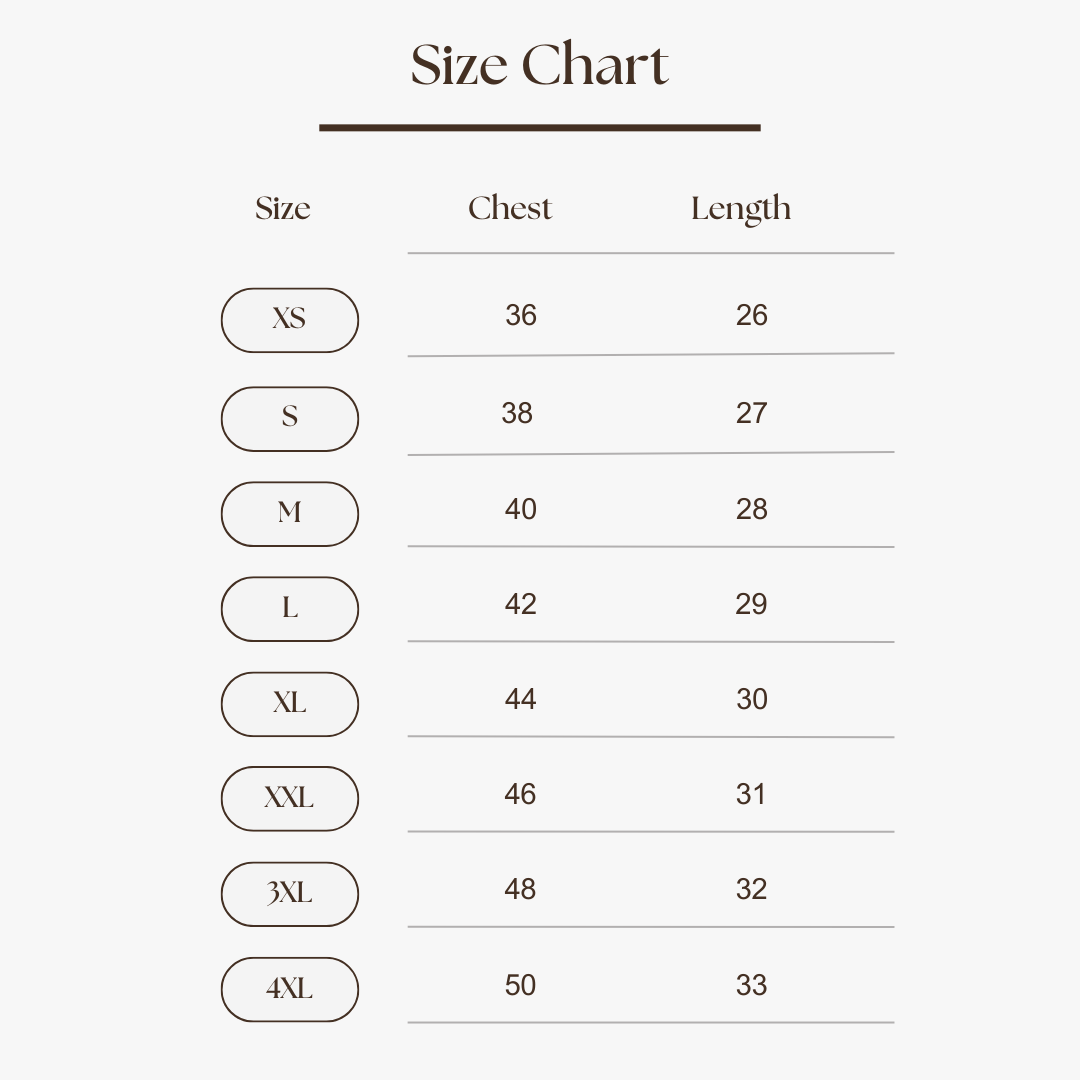The height and width of the screenshot is (1080, 1080).
Task: Click the XS chest value 36
Action: tap(521, 316)
